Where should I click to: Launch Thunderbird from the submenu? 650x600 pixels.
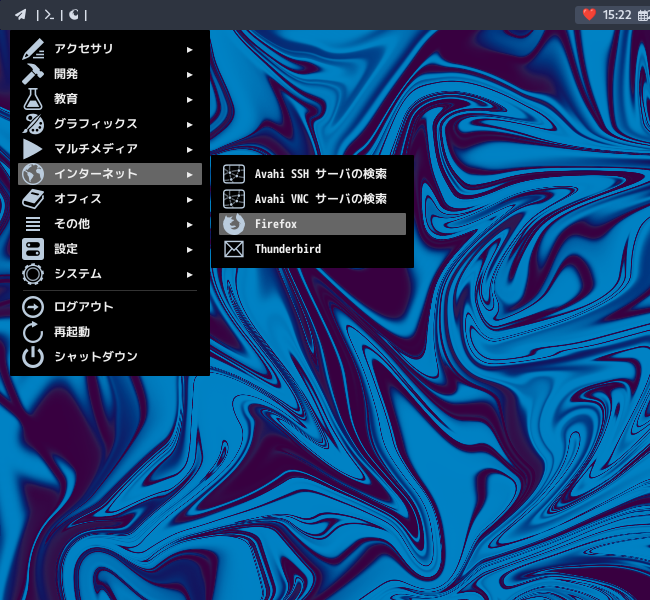pyautogui.click(x=312, y=249)
